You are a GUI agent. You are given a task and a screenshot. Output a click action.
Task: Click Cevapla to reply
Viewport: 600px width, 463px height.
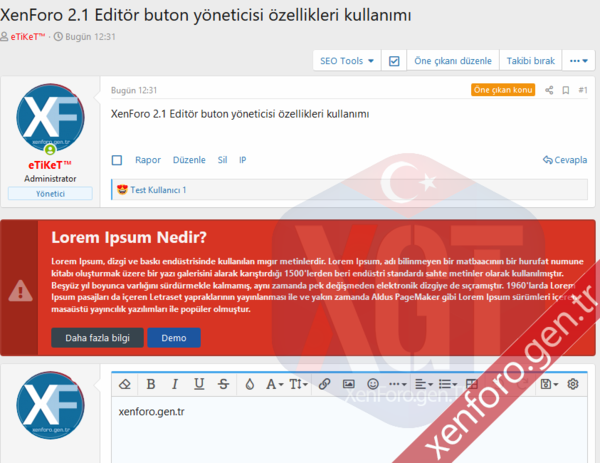565,160
